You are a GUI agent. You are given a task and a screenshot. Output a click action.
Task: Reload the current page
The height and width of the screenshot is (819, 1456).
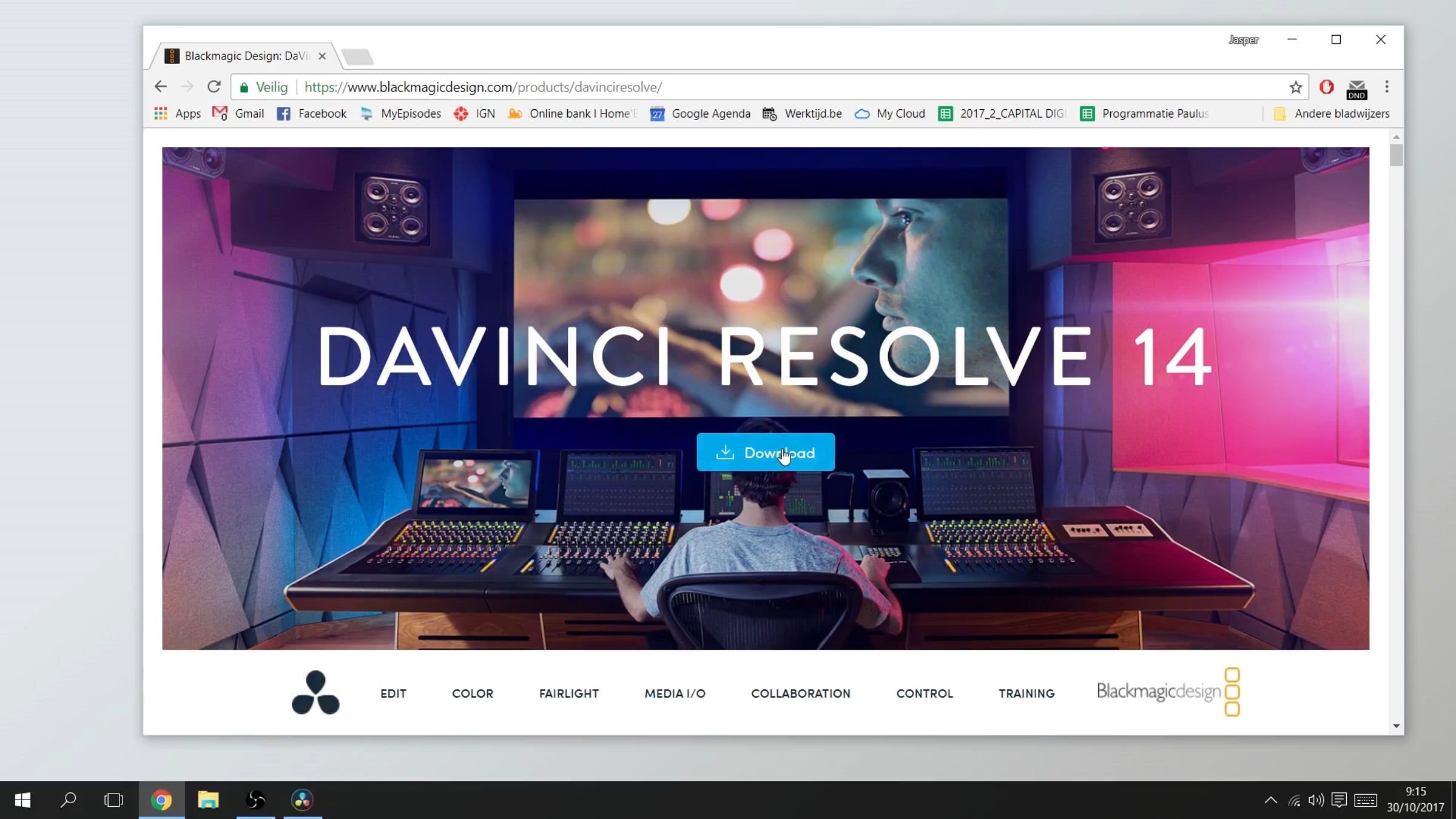pyautogui.click(x=214, y=87)
